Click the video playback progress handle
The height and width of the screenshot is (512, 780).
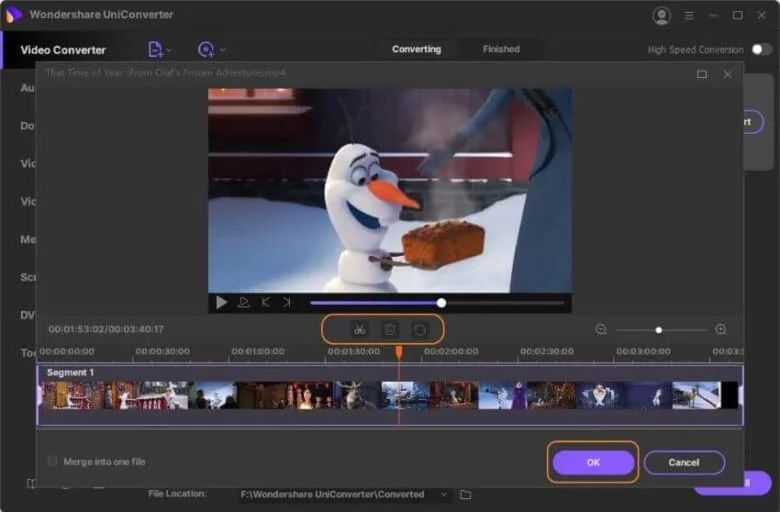click(x=441, y=303)
